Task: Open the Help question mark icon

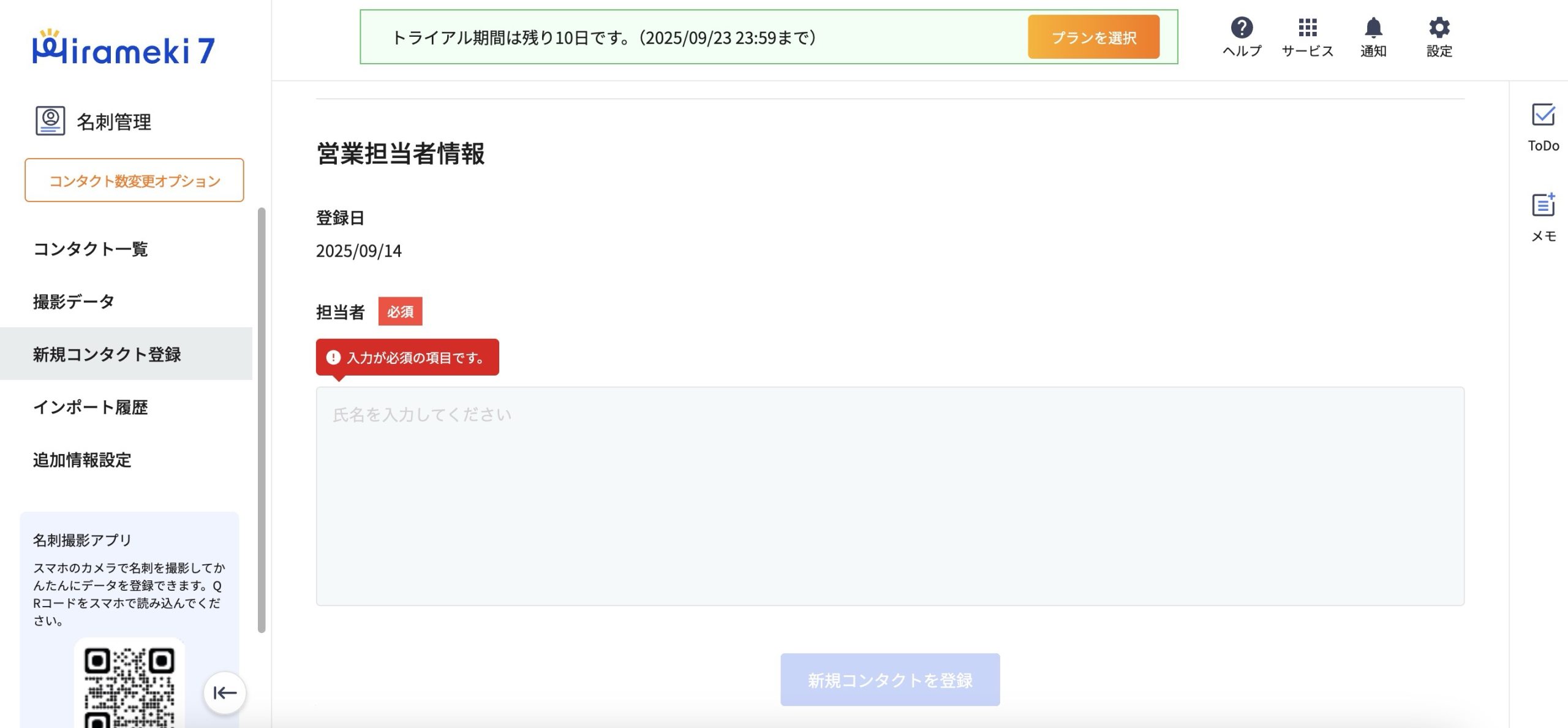Action: (1242, 28)
